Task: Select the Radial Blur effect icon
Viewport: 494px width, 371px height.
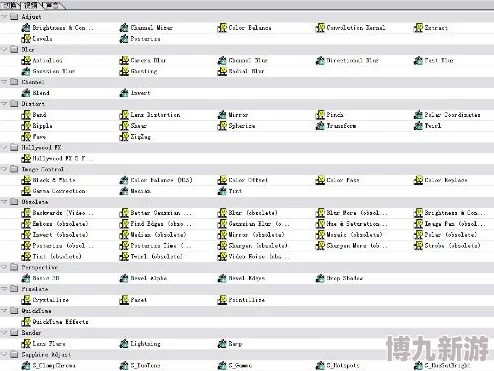Action: point(222,71)
